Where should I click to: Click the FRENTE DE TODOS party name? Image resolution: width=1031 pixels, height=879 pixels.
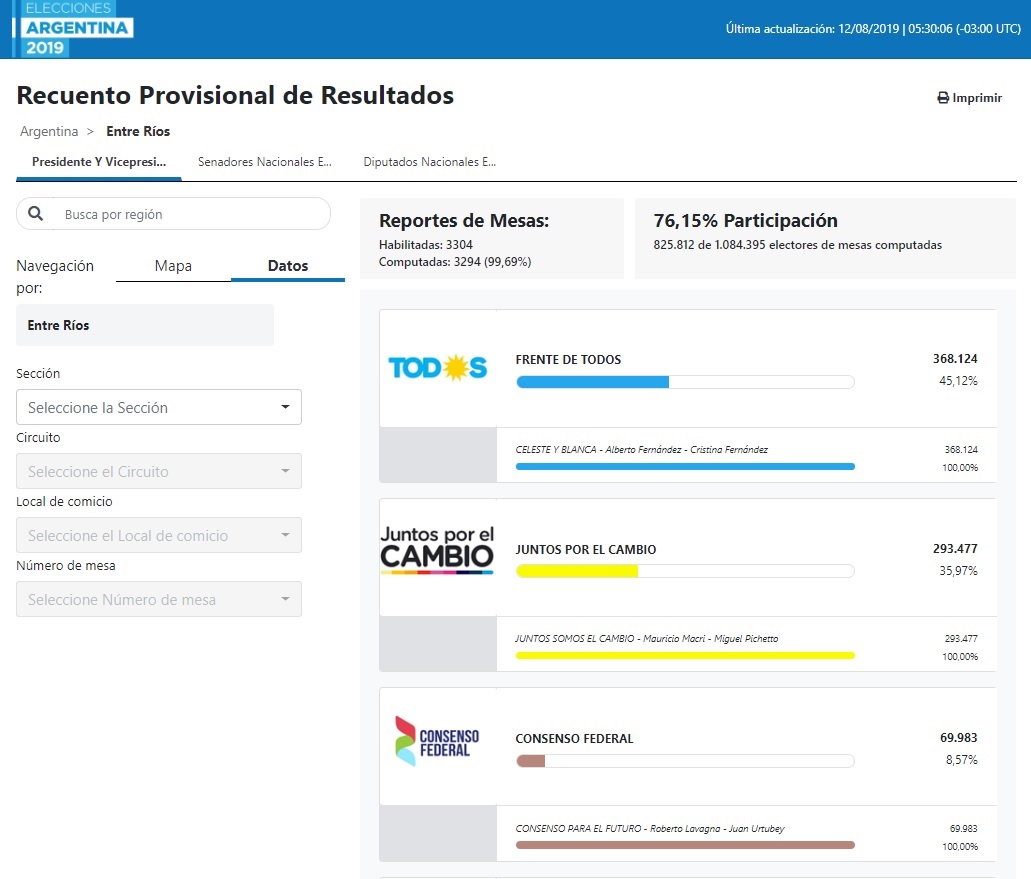[x=568, y=360]
